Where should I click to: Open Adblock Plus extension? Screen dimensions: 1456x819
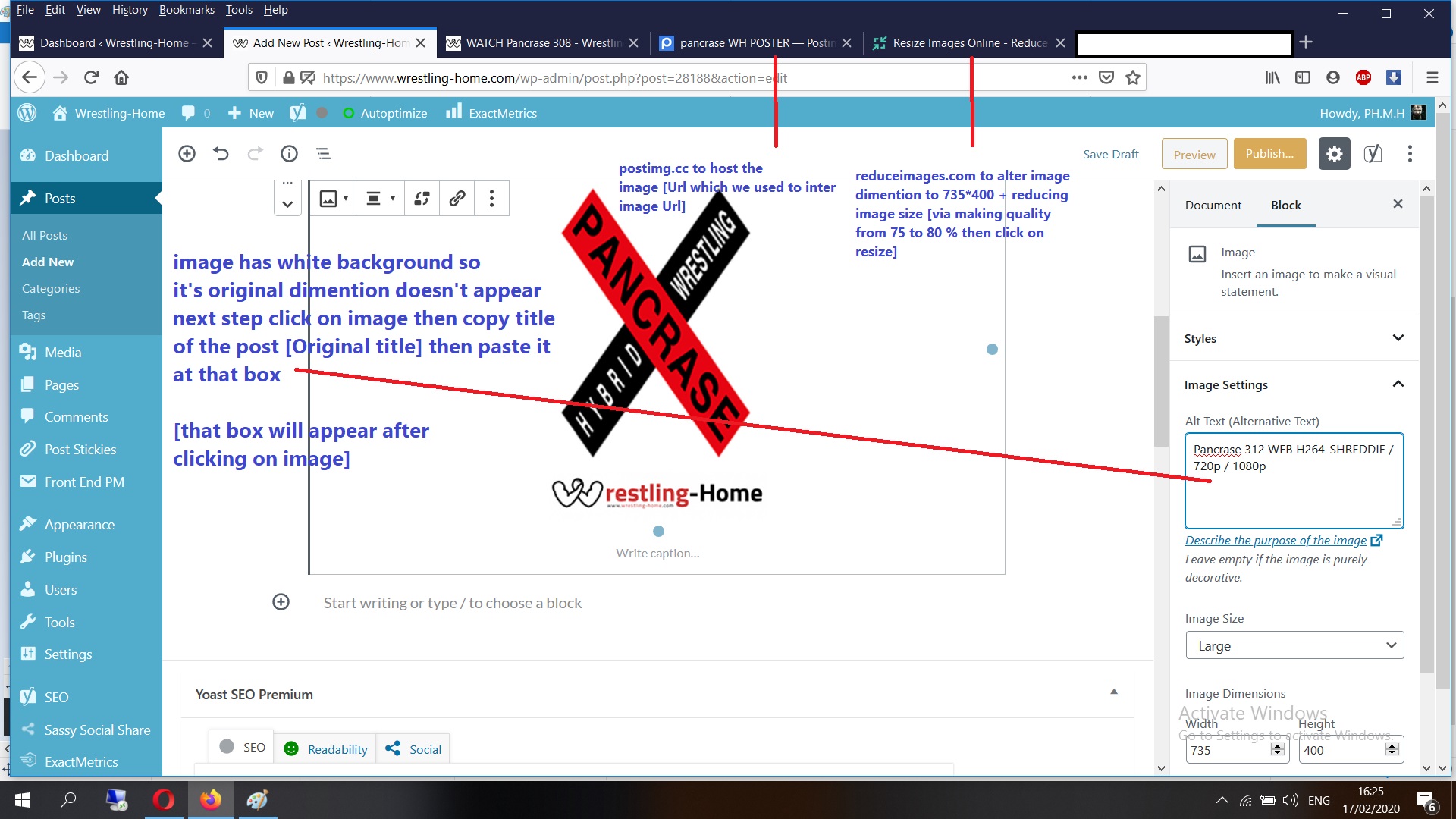(x=1363, y=77)
